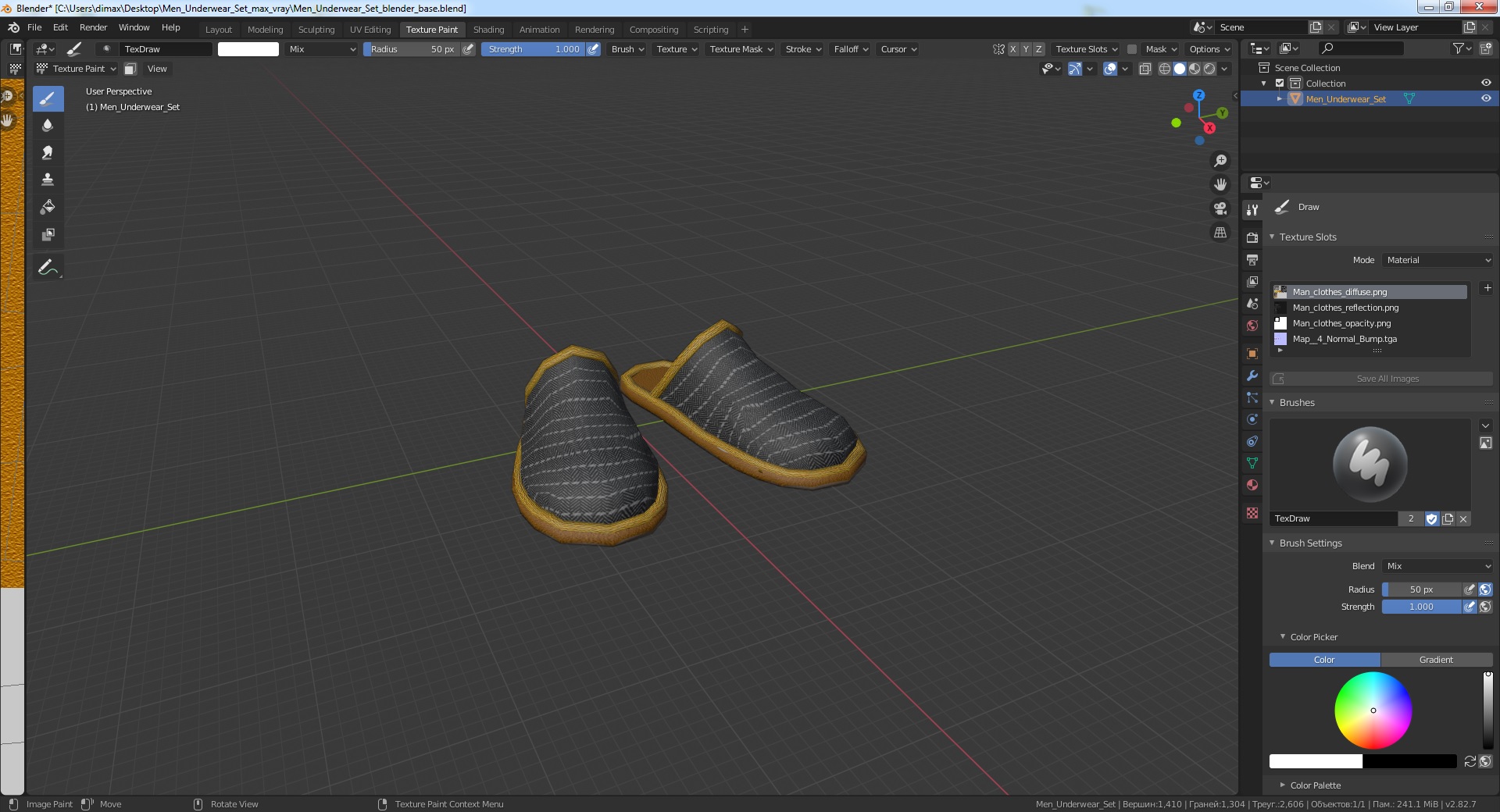Collapse the Brush Settings panel
This screenshot has height=812, width=1500.
(x=1272, y=543)
